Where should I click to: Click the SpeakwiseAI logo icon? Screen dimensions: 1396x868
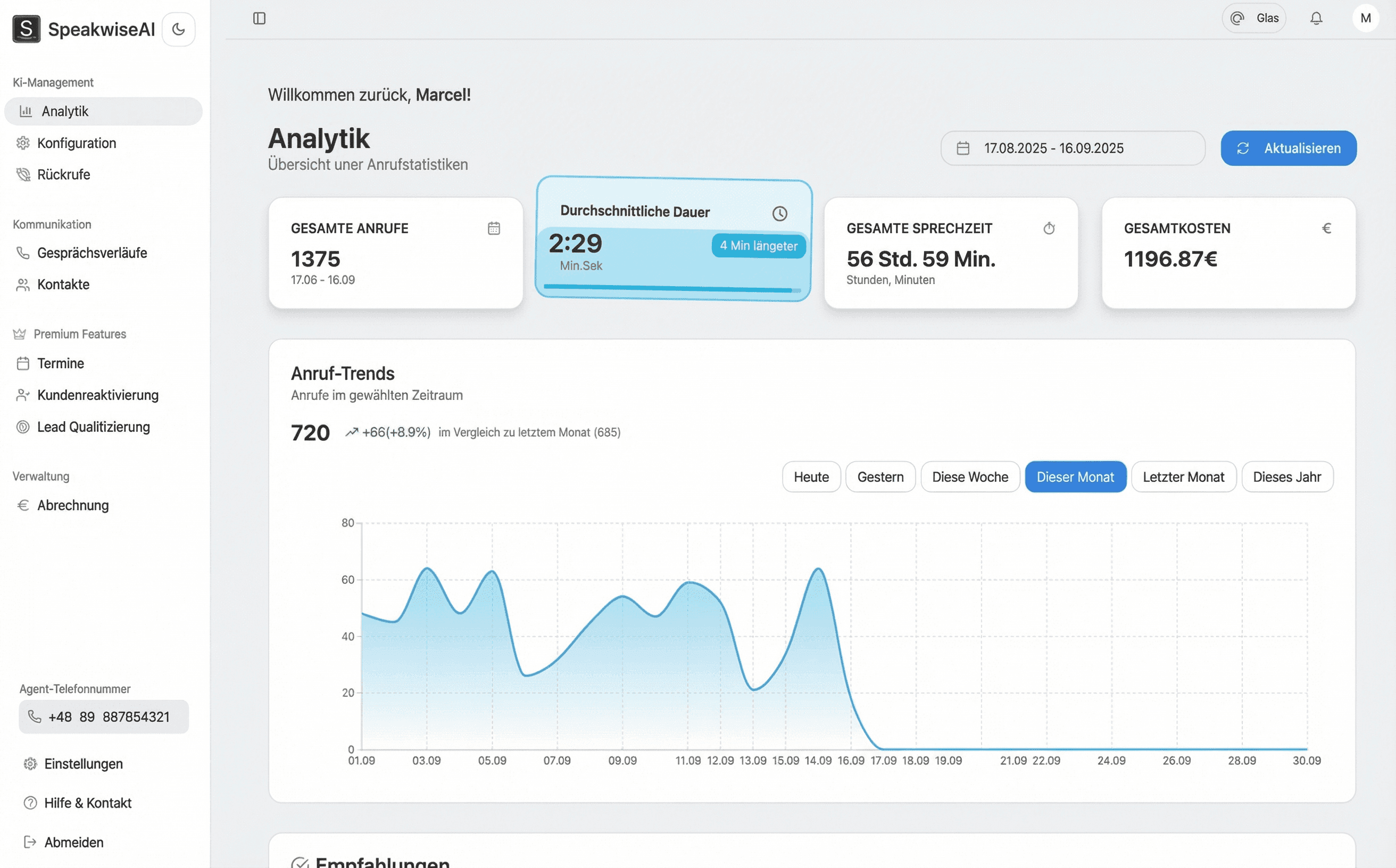point(27,29)
